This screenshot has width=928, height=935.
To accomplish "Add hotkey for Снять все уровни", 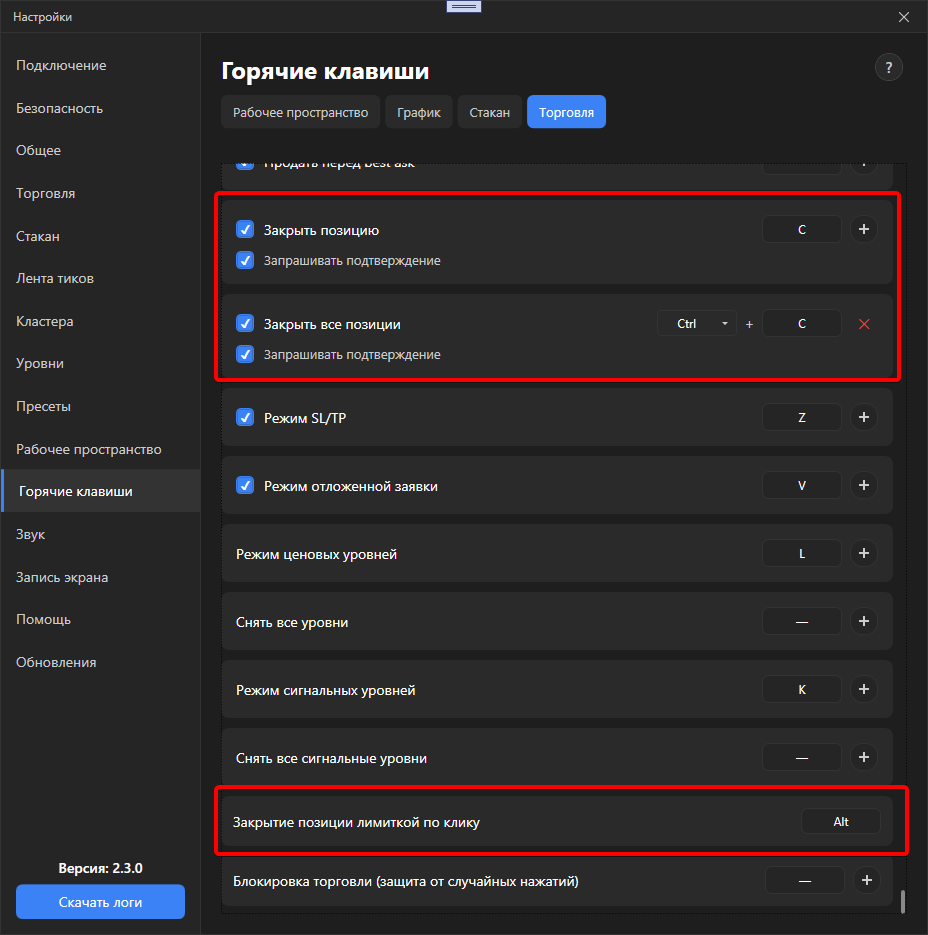I will tap(864, 621).
